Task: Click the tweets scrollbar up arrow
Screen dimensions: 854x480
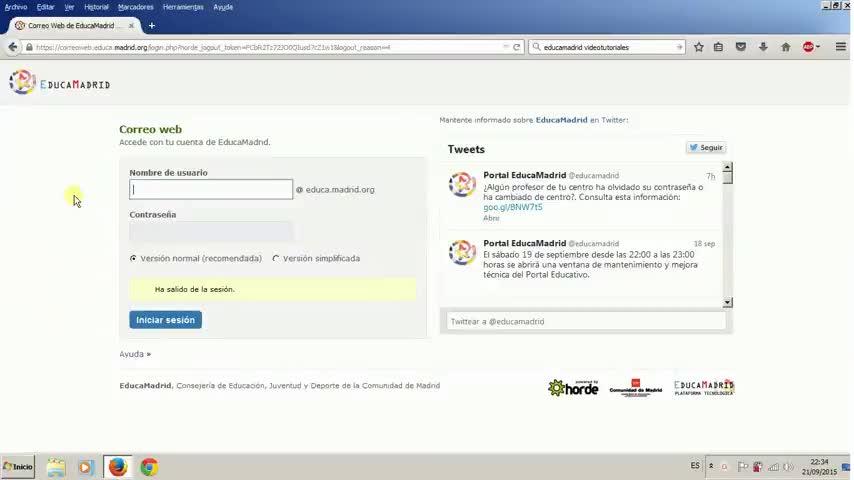Action: [728, 166]
